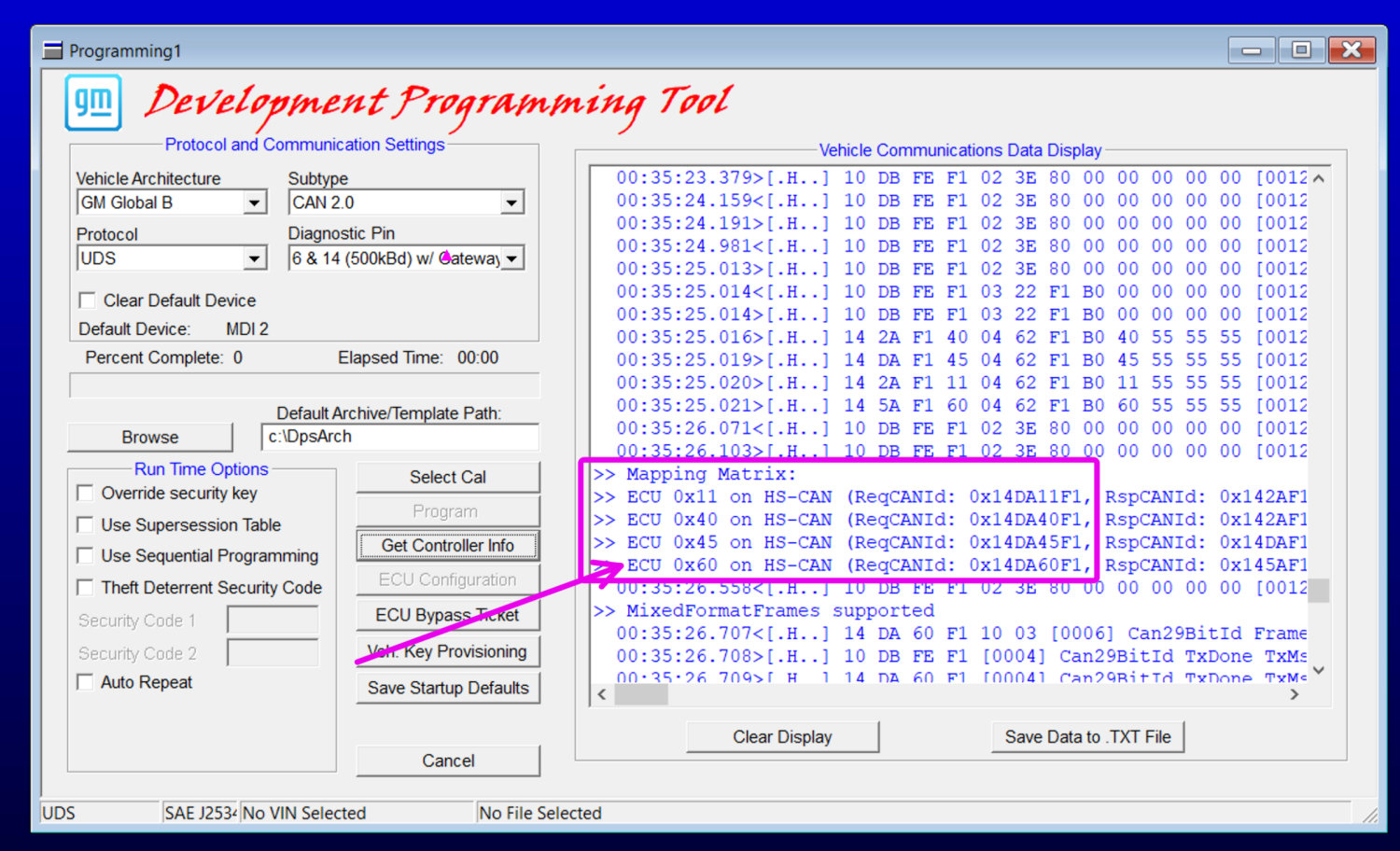Click the data display scroll-up arrow
Viewport: 1400px width, 851px height.
(1318, 178)
